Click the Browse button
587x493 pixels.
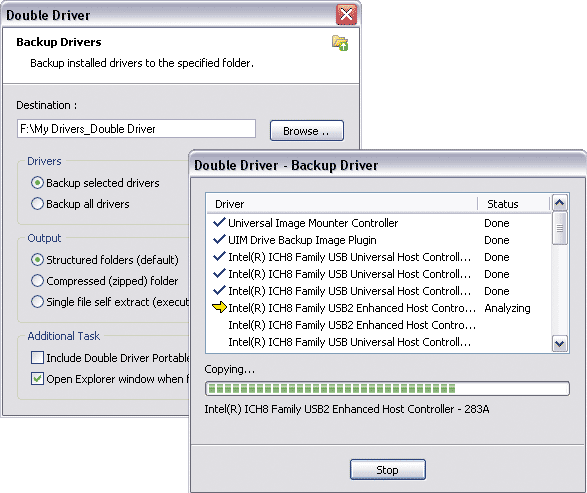click(x=307, y=131)
